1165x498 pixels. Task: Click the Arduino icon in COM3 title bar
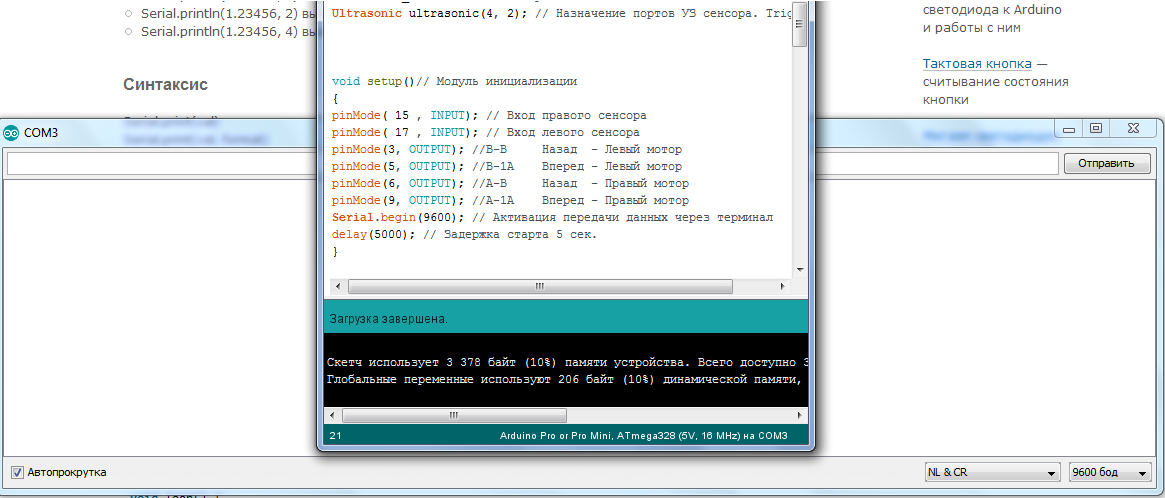[12, 133]
